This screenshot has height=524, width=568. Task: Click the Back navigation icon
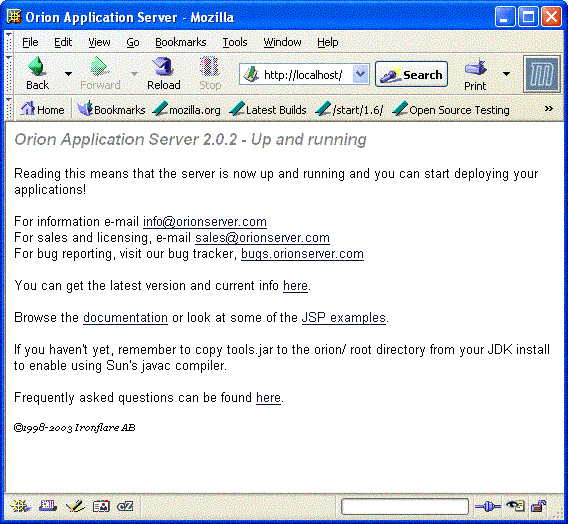click(37, 66)
